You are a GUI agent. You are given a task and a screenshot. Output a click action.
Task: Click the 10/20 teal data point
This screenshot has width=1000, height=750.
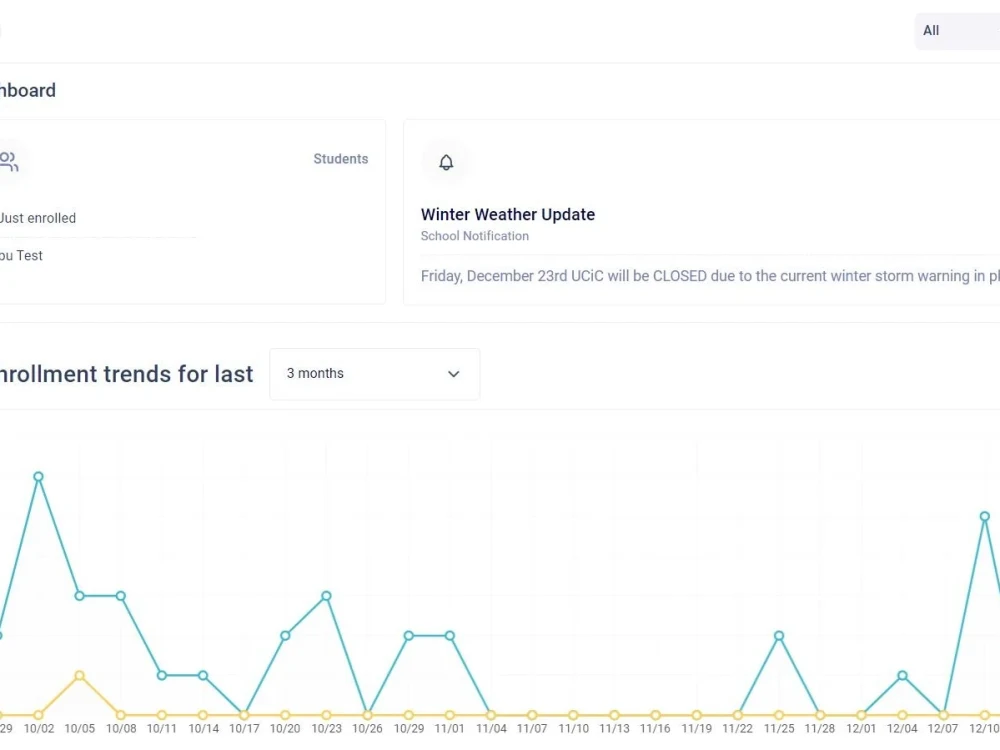(x=285, y=635)
